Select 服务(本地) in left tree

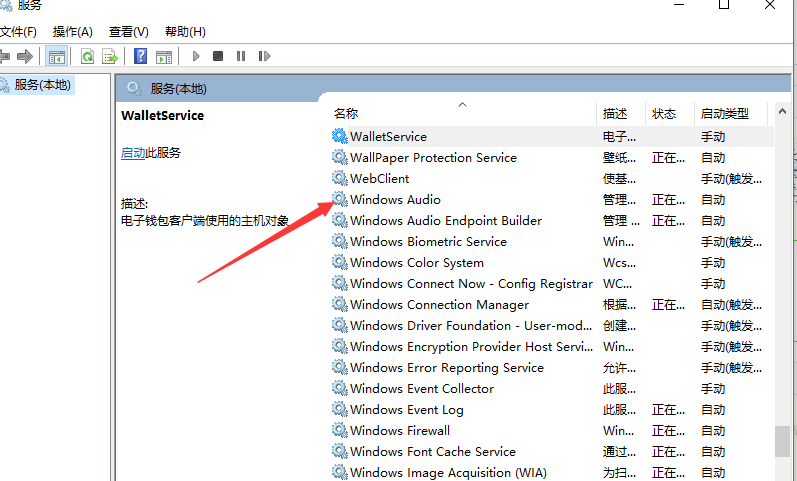coord(42,85)
